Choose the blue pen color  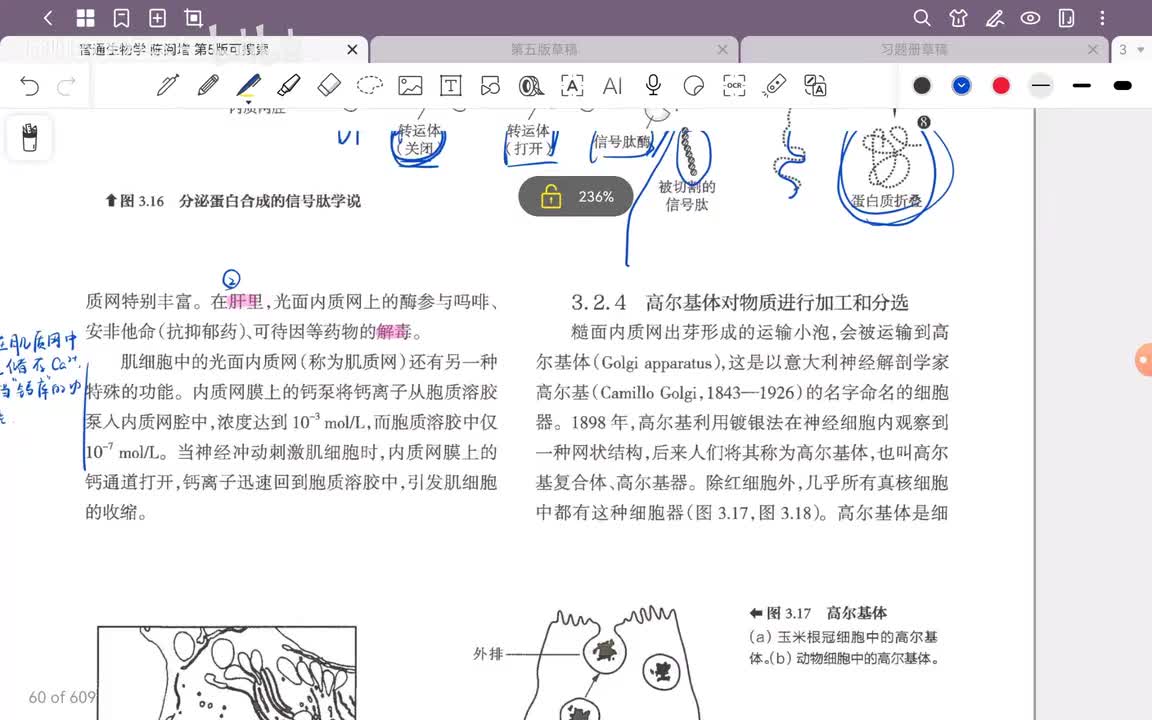click(962, 86)
